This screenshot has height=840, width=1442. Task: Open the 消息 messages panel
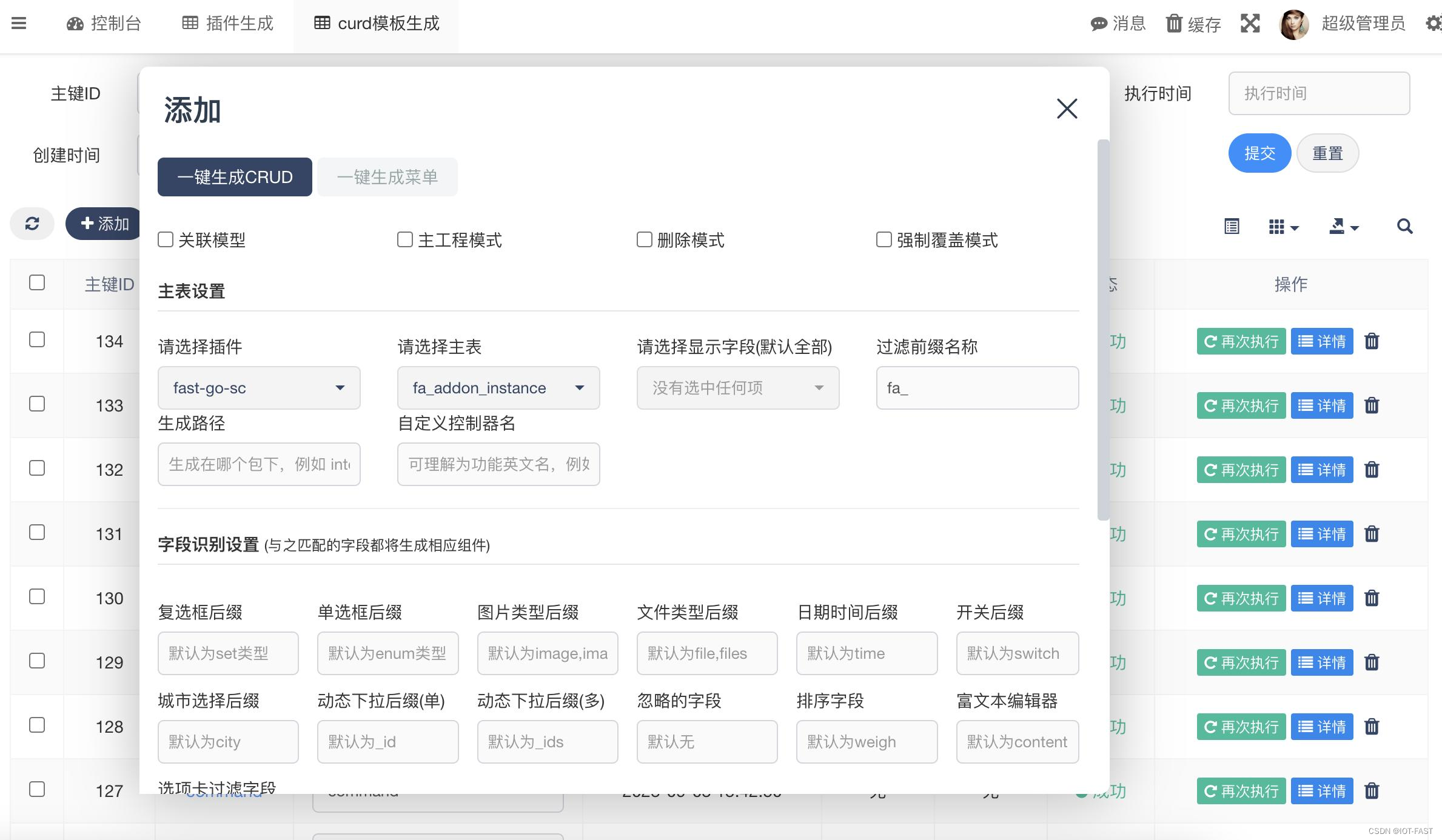1118,24
